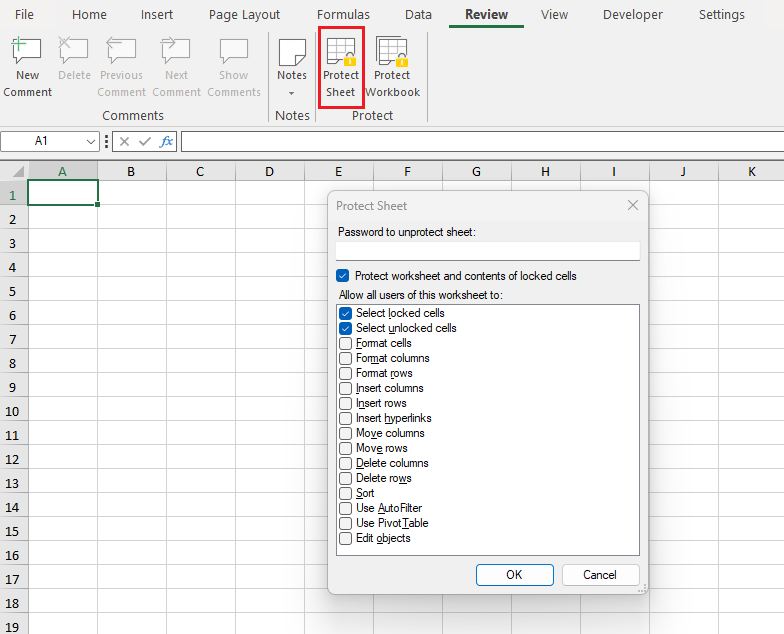This screenshot has height=634, width=784.
Task: Open the File tab
Action: pyautogui.click(x=24, y=14)
